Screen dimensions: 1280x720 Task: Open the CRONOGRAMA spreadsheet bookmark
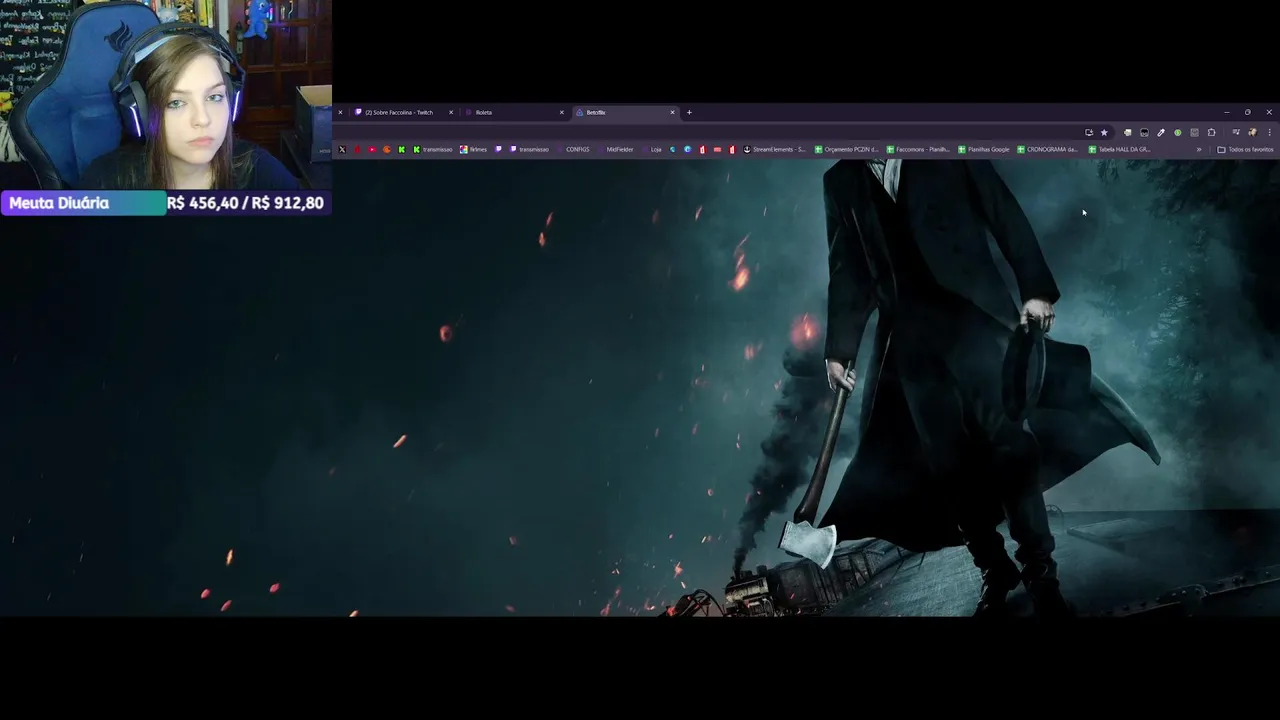pyautogui.click(x=1047, y=149)
